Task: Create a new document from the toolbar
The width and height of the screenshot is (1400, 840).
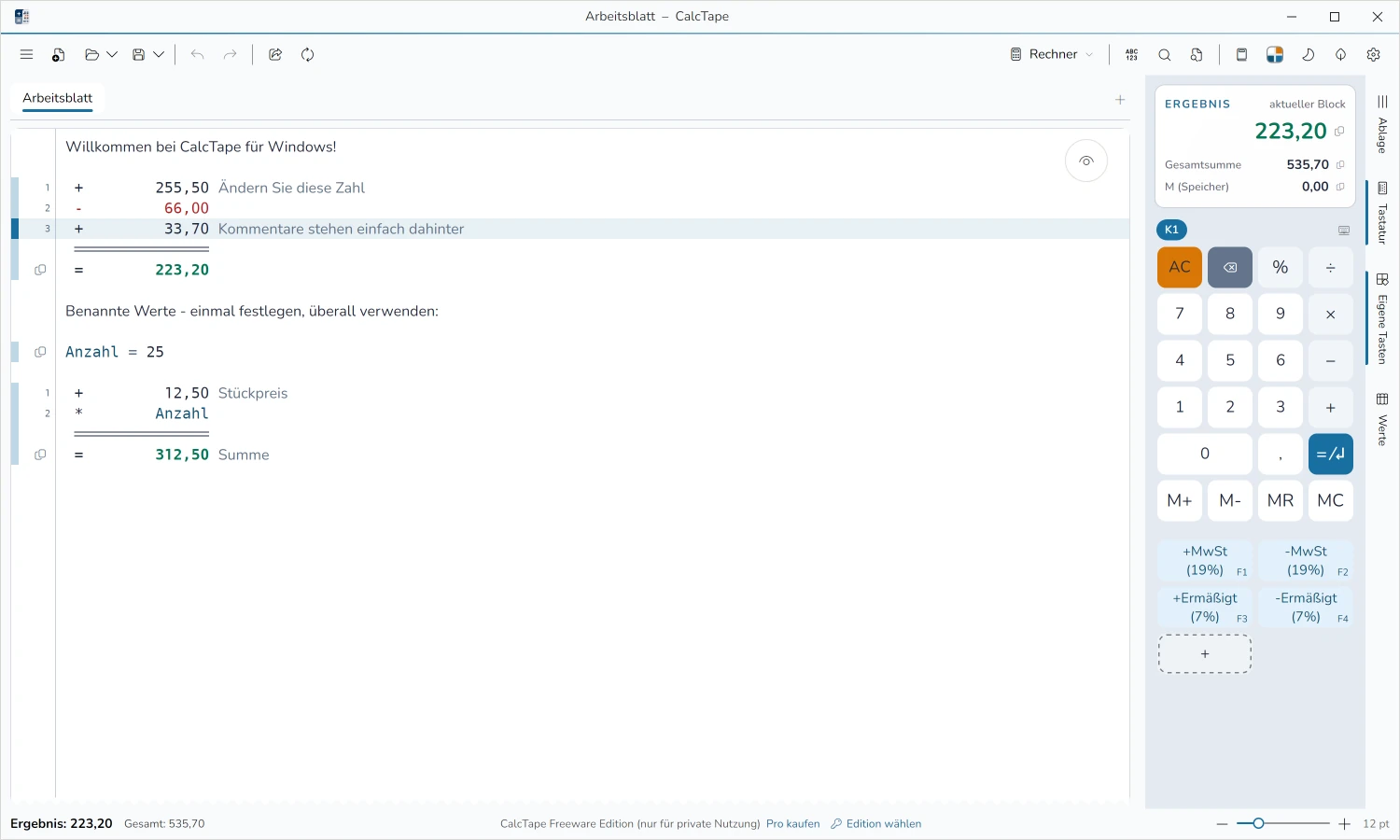Action: click(58, 55)
